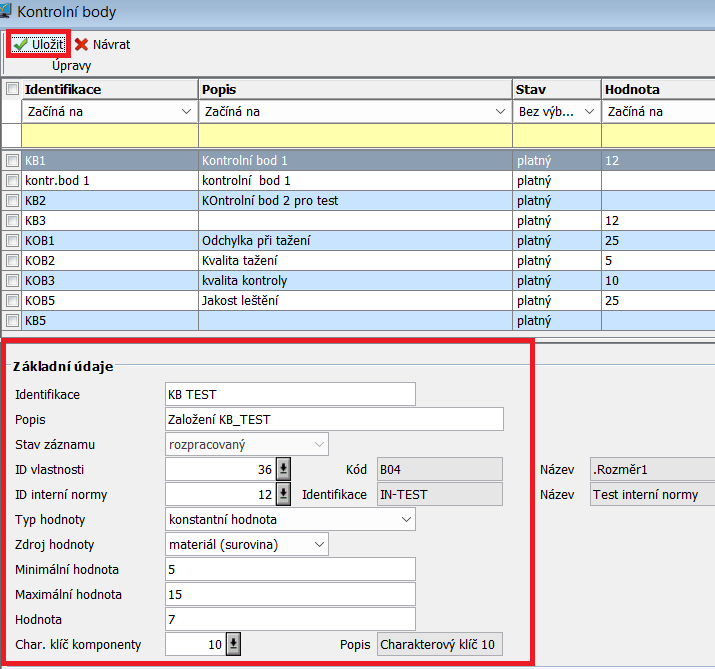Click the Hodnota column header
Image resolution: width=715 pixels, height=669 pixels.
pos(657,89)
